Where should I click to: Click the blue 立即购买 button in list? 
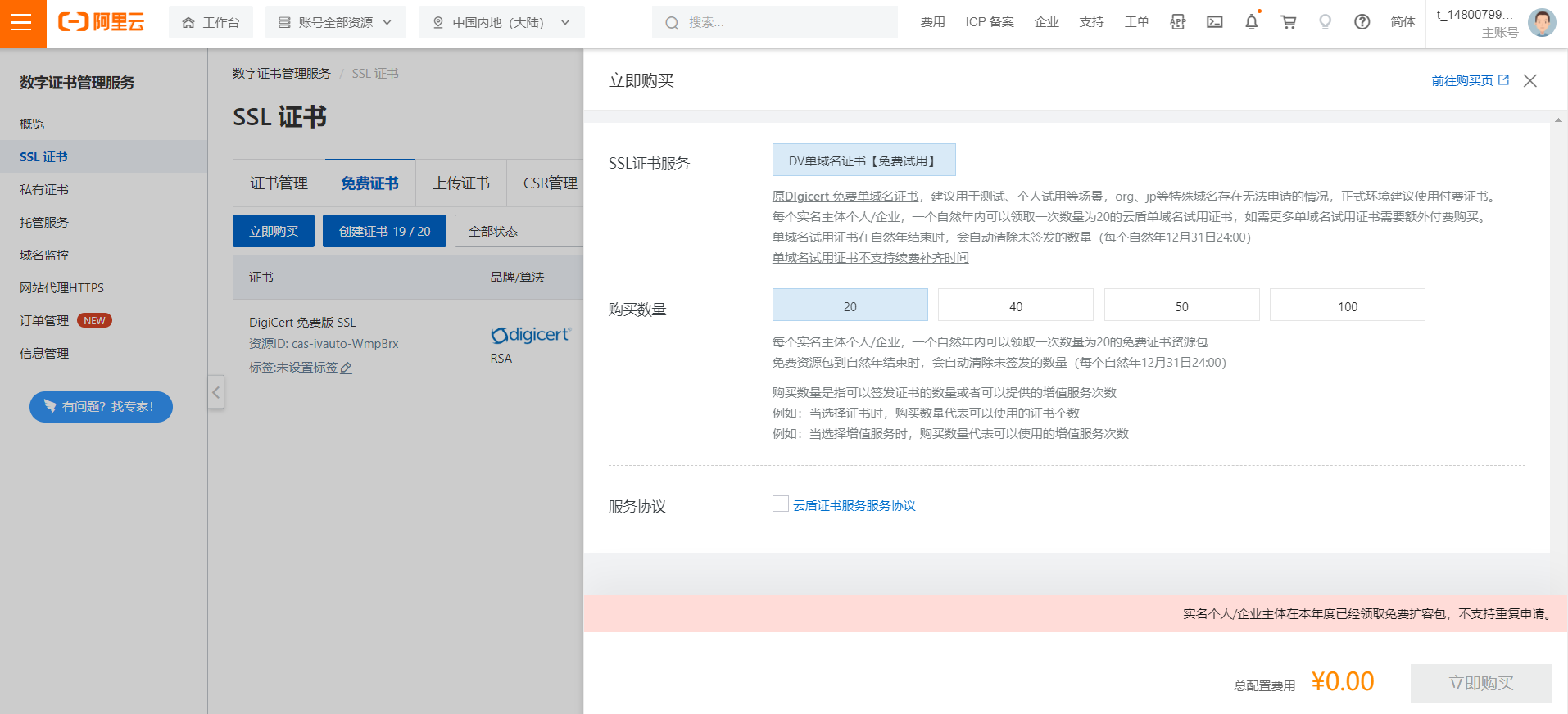tap(274, 231)
